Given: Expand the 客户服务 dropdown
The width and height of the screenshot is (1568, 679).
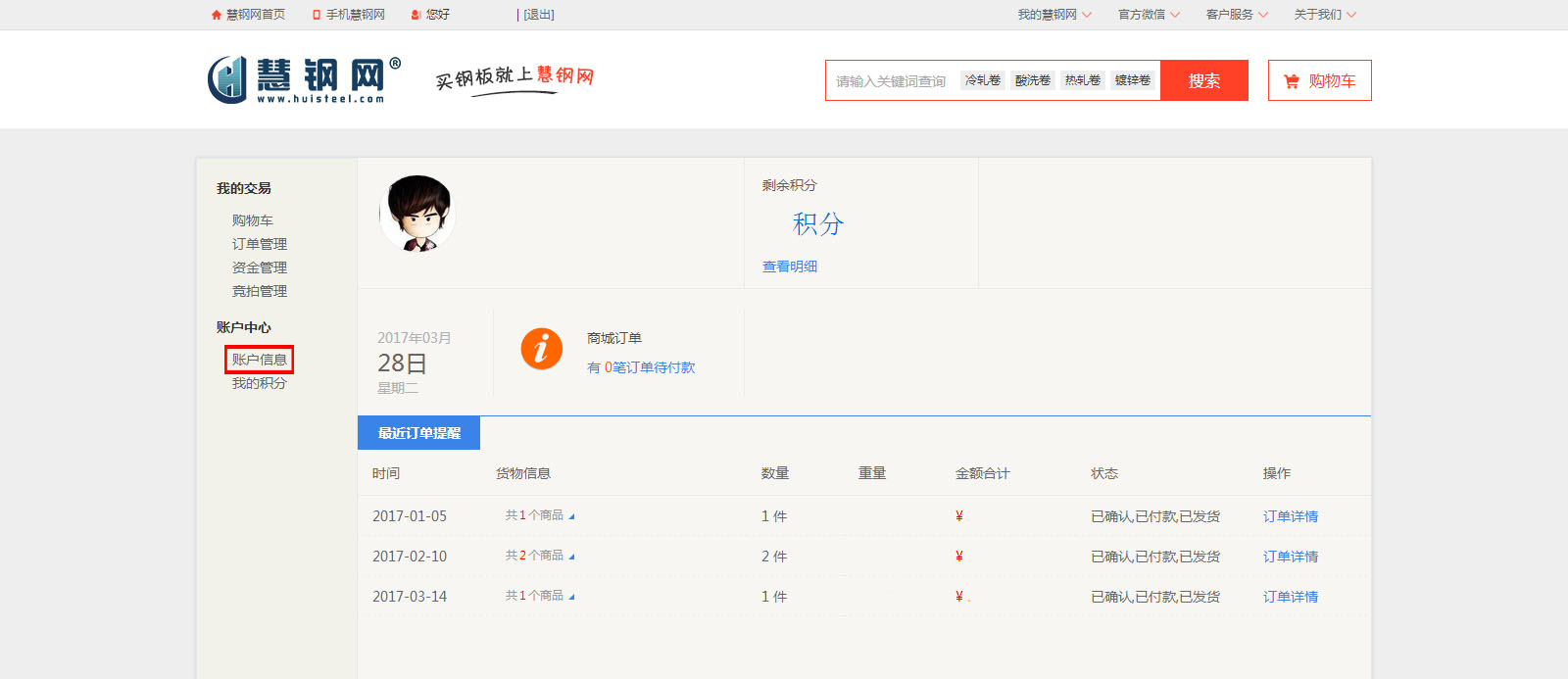Looking at the screenshot, I should tap(1237, 15).
